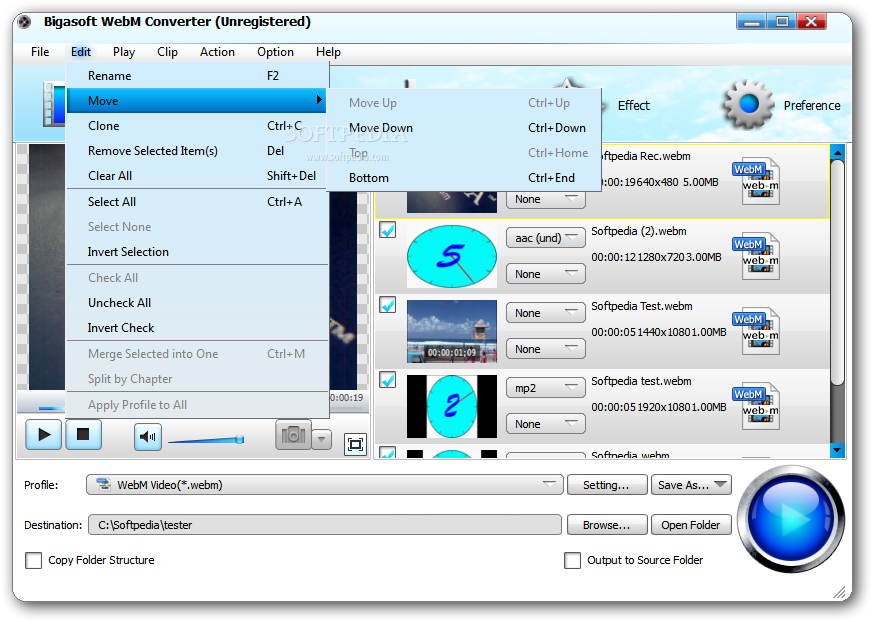Select the Softpedia test.webm thumbnail with number 2

coord(452,406)
